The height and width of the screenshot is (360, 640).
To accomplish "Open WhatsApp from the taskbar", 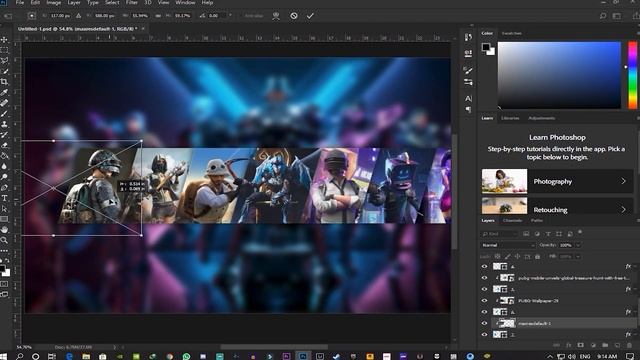I will (186, 356).
